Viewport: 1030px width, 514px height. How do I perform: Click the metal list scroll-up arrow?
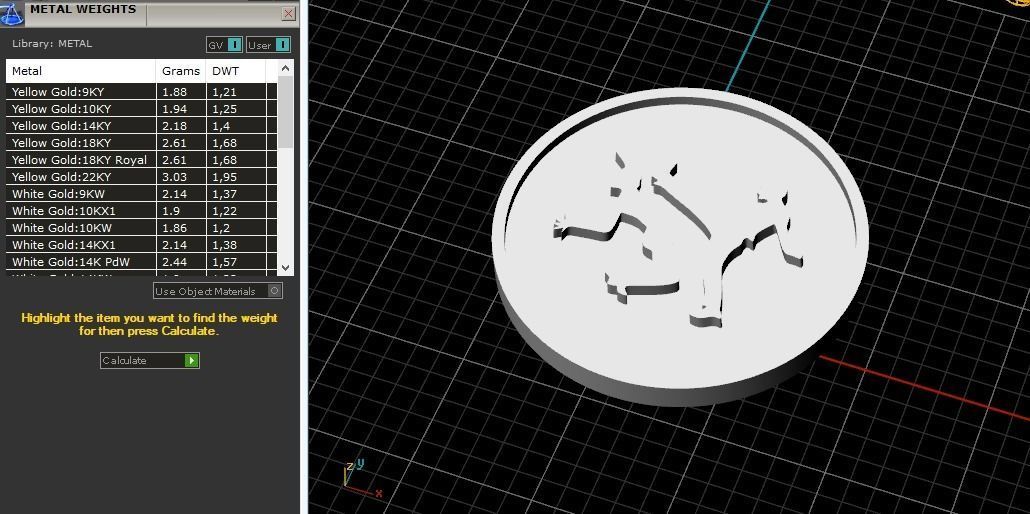(285, 68)
